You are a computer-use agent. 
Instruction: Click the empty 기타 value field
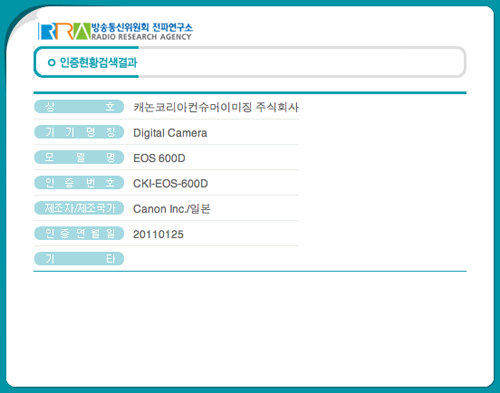pyautogui.click(x=216, y=259)
